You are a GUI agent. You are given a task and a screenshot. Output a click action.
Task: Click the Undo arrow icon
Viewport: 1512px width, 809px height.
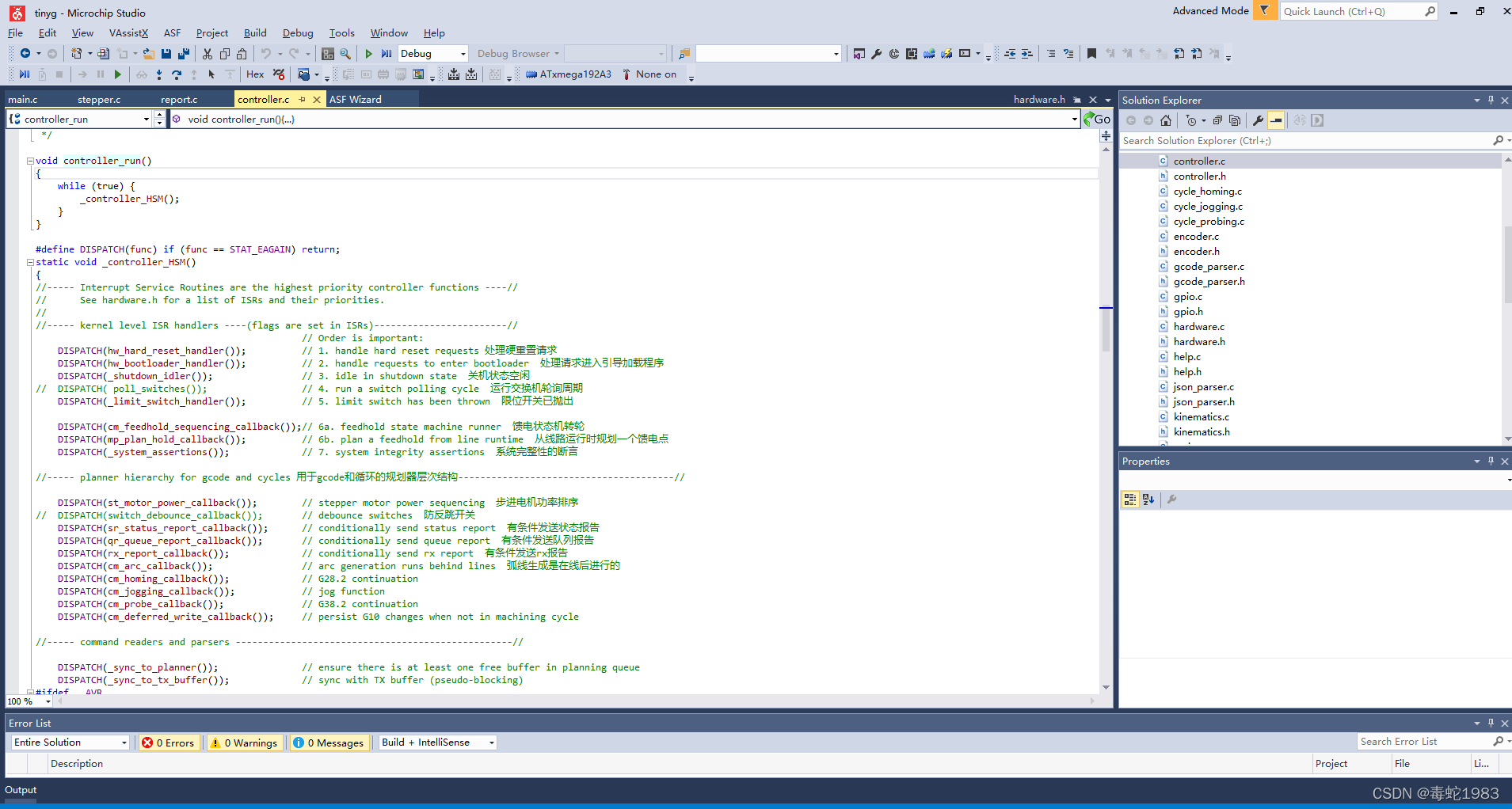(266, 54)
